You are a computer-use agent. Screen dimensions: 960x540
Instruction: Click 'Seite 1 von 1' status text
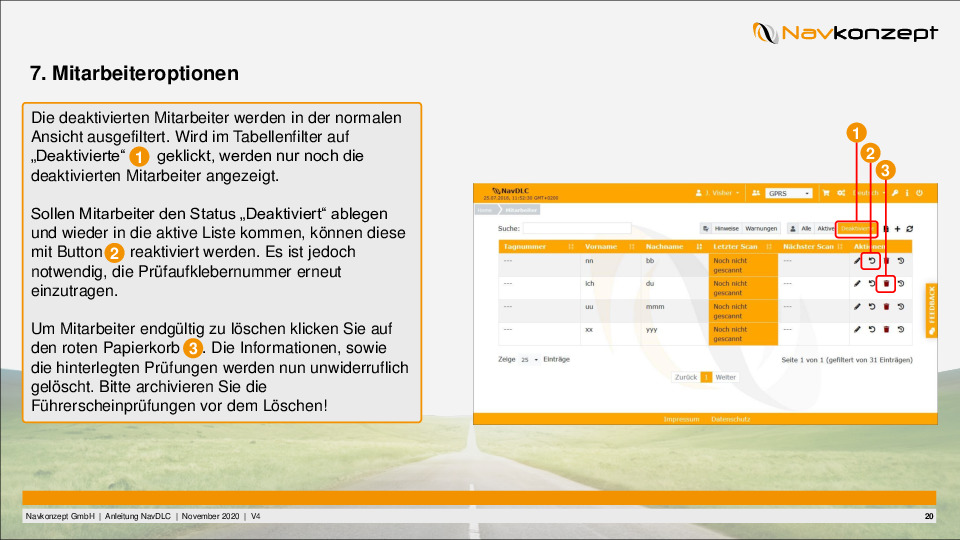pos(801,360)
